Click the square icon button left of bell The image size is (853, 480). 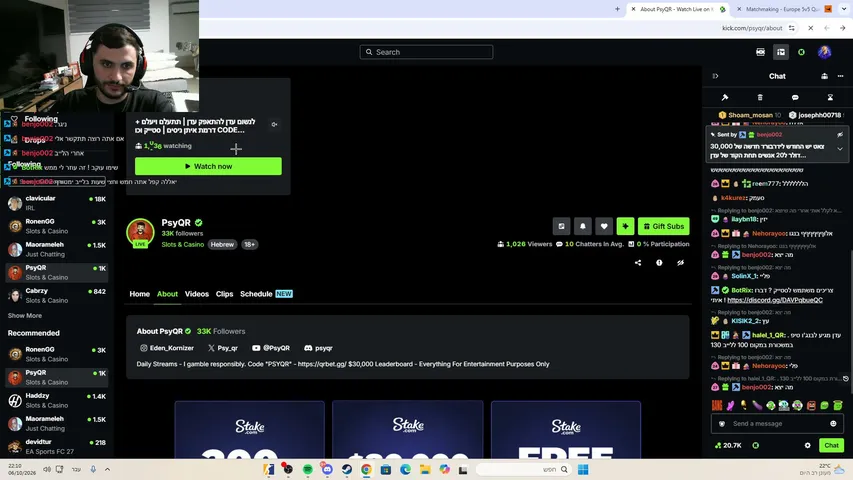(561, 226)
